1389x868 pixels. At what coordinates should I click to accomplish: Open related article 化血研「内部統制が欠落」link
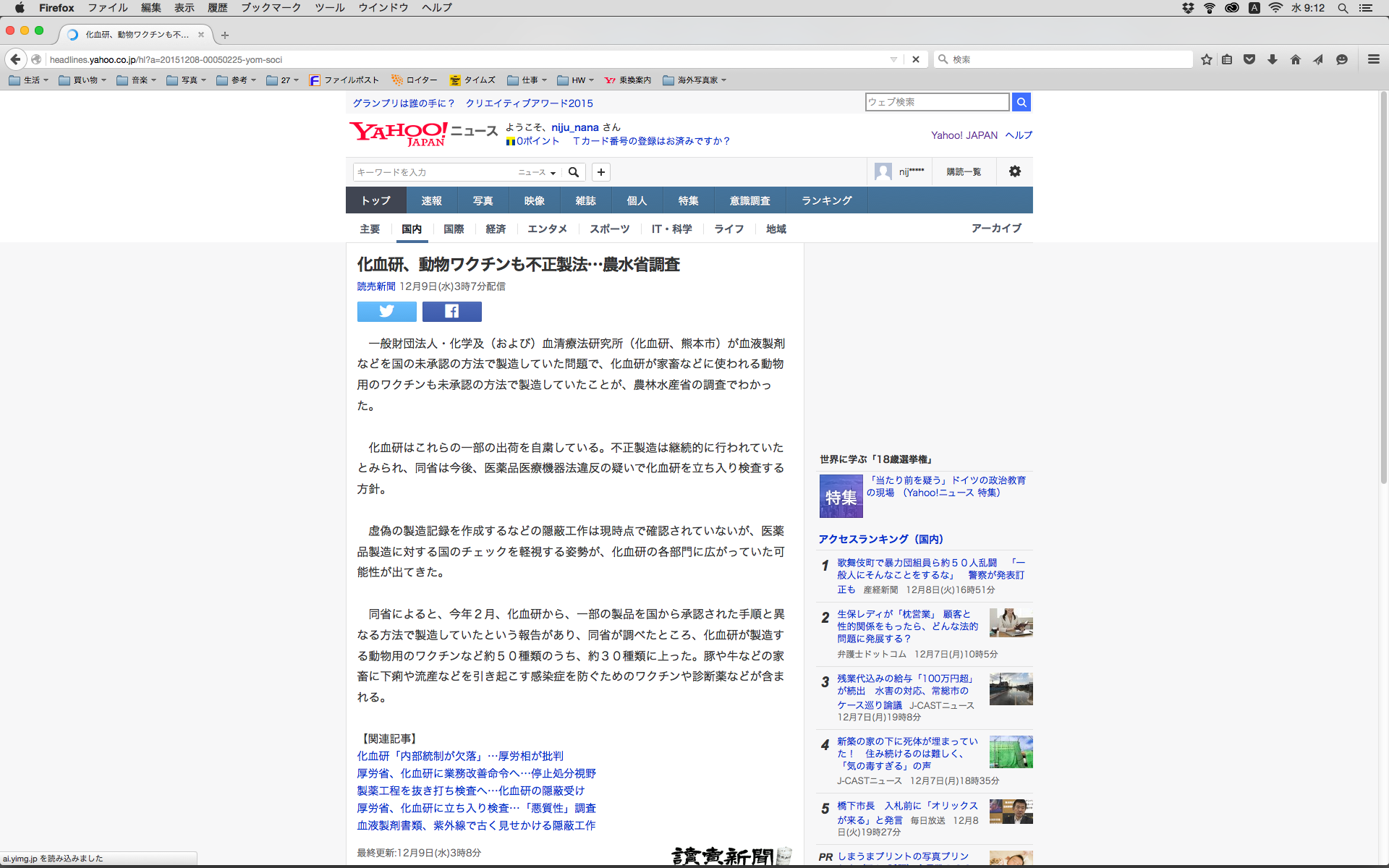pyautogui.click(x=459, y=756)
